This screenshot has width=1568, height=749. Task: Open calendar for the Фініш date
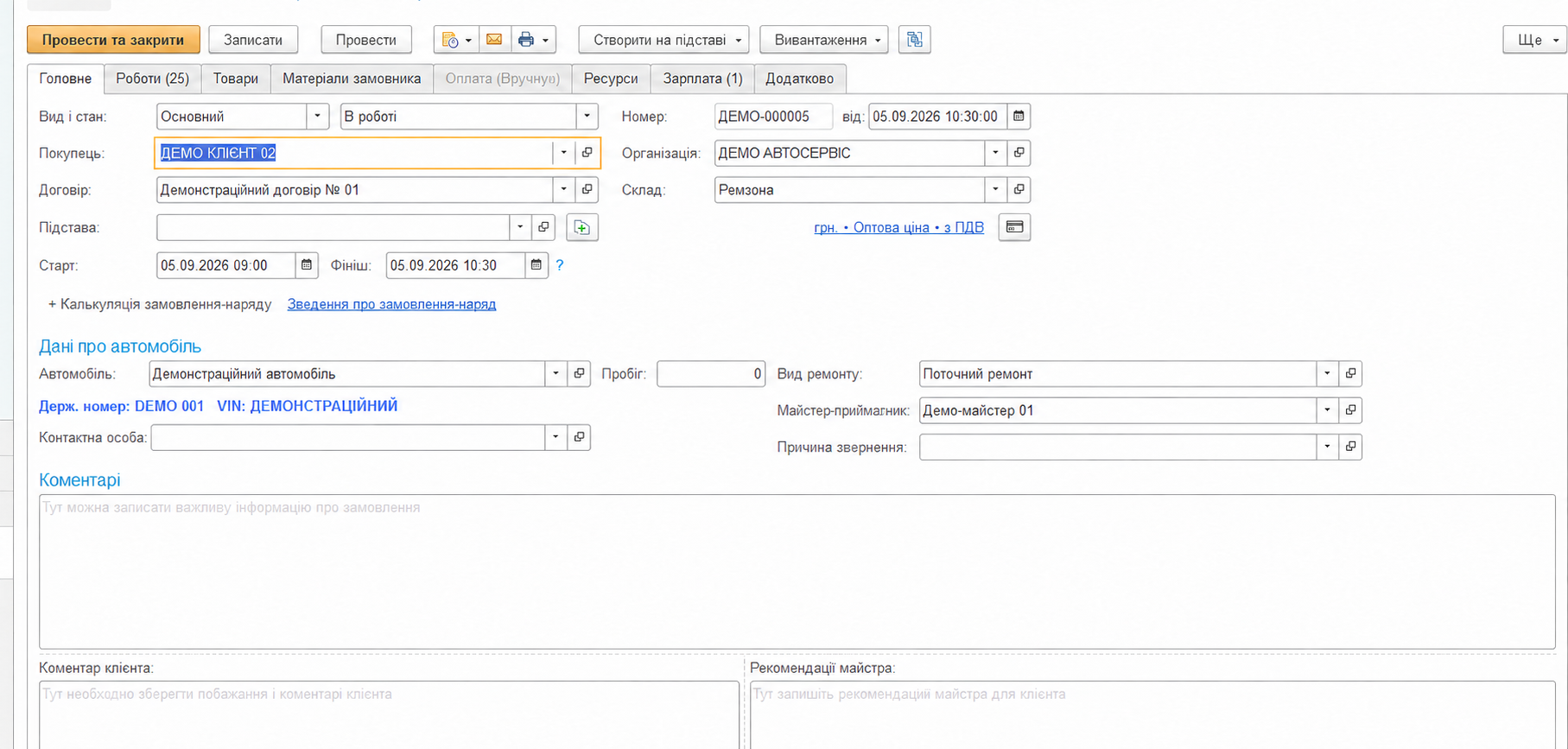pos(536,265)
